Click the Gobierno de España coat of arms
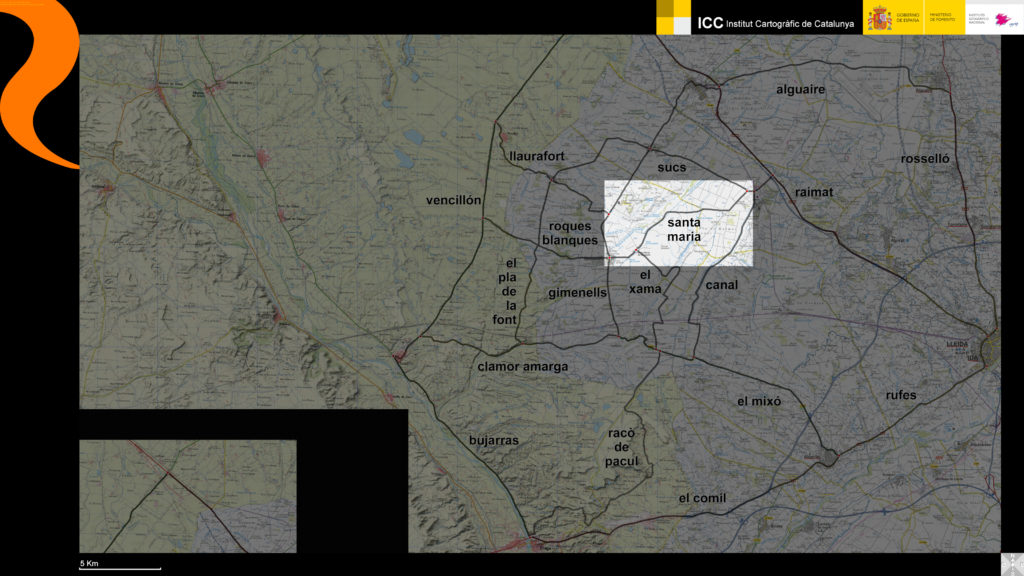Screen dimensions: 1024x576 (879, 18)
